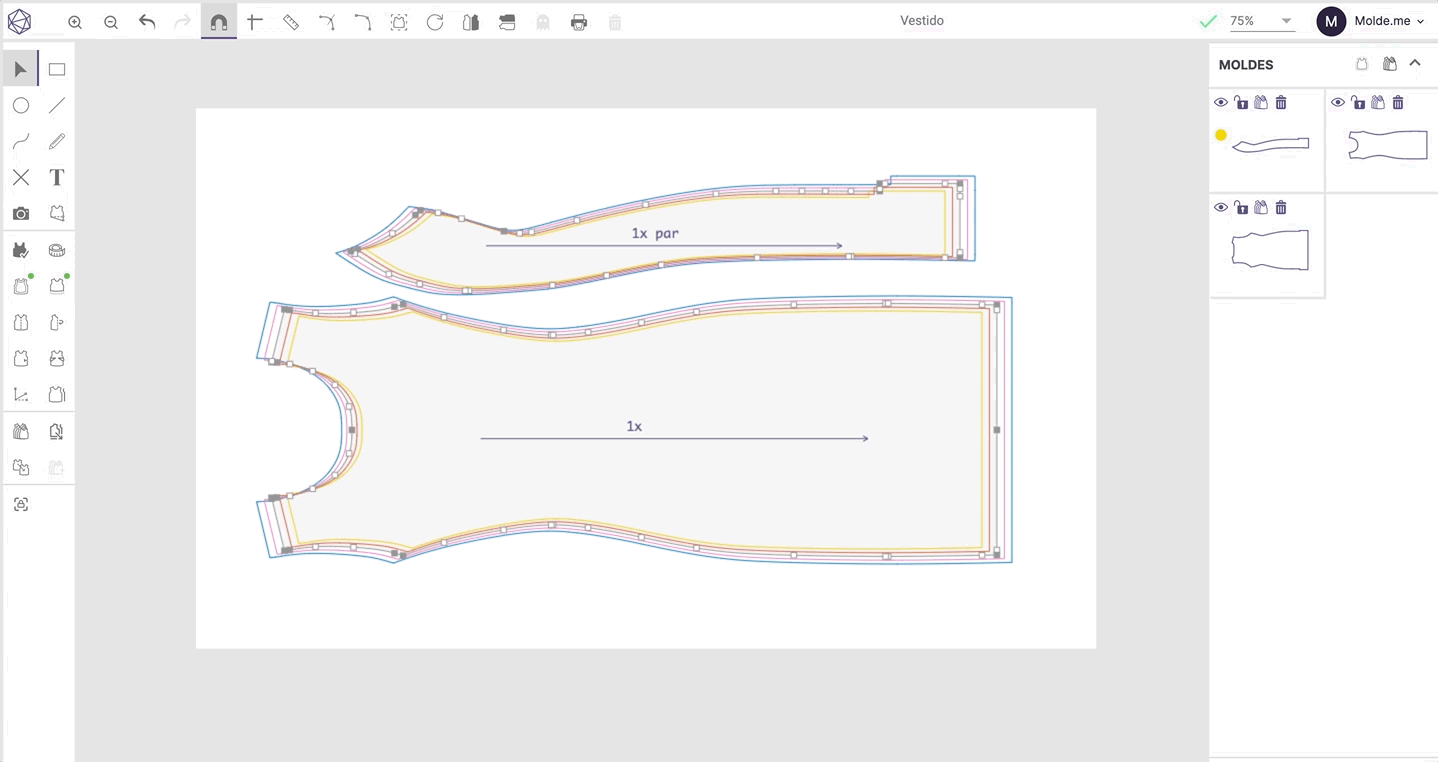Screen dimensions: 1438x762
Task: Select the X cross tool
Action: (21, 177)
